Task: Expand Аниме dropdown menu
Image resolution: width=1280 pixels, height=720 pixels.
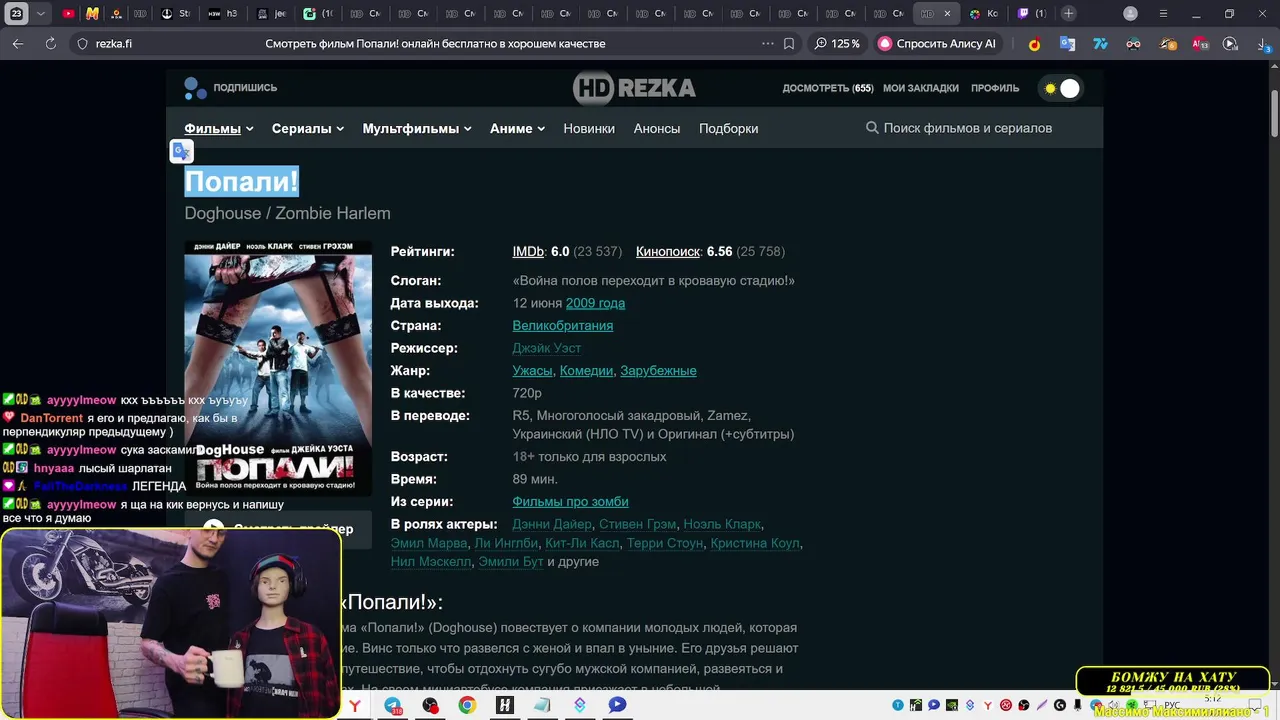Action: (x=517, y=128)
